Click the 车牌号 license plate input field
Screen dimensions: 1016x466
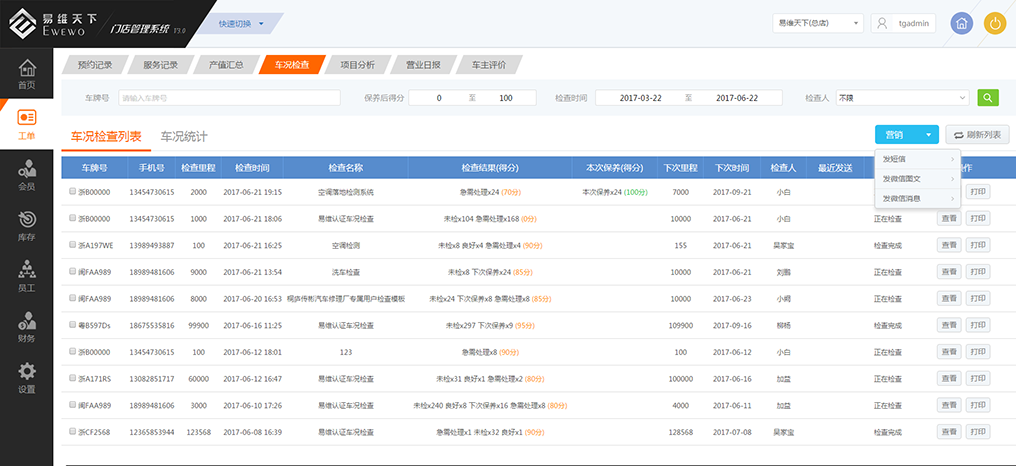tap(227, 98)
